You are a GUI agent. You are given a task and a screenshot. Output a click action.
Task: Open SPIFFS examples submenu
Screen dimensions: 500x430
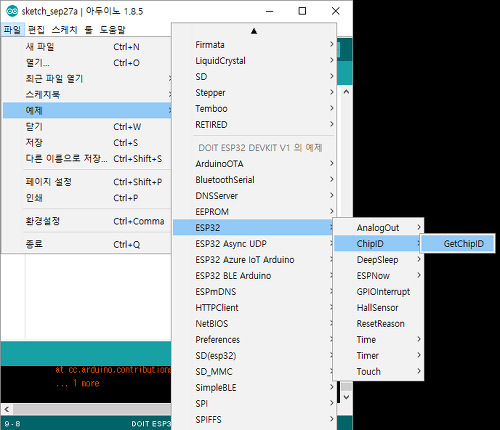(x=254, y=420)
